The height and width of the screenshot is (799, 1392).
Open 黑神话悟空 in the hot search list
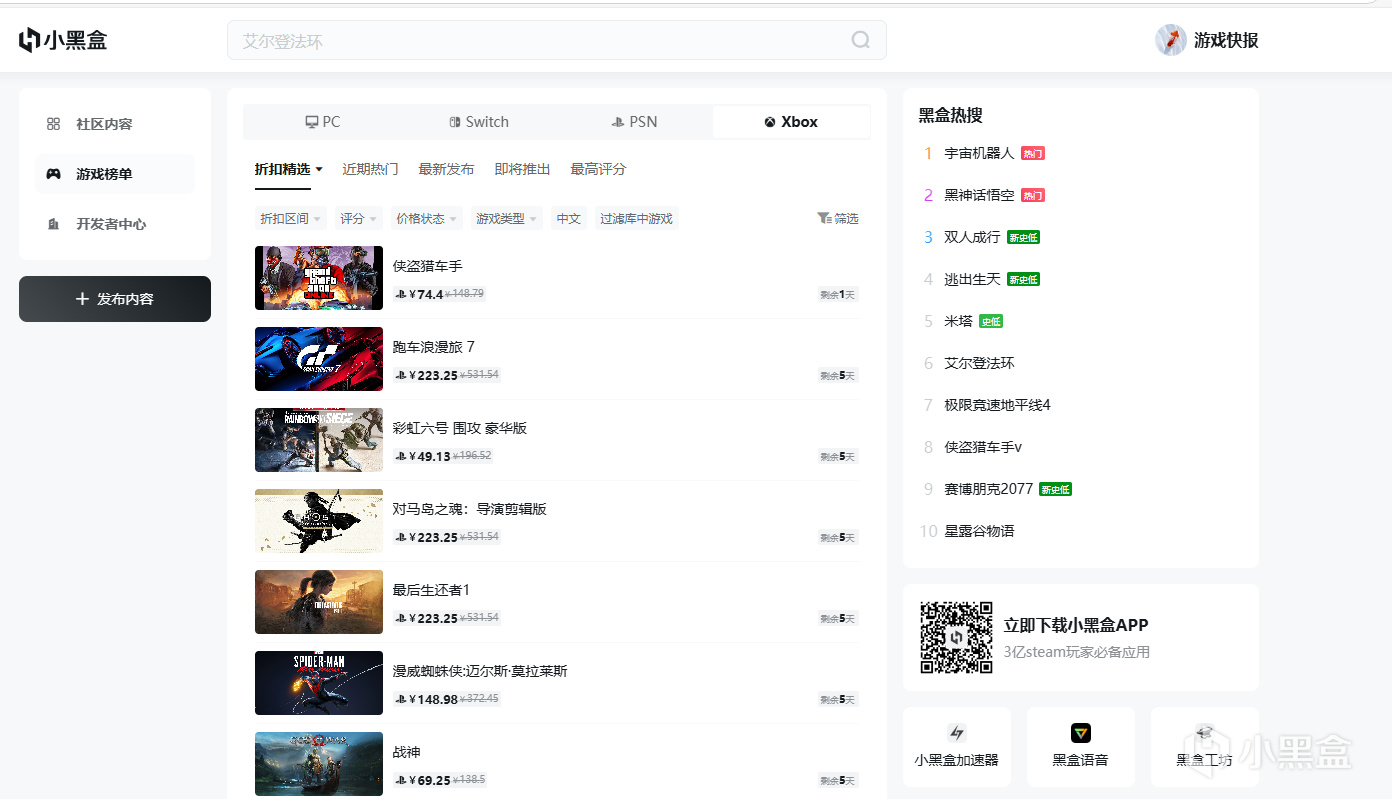click(980, 195)
